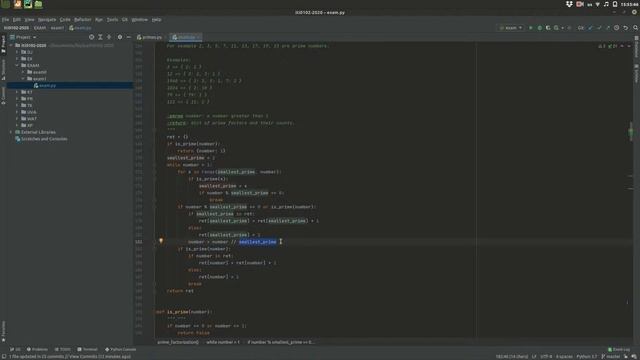640x360 pixels.
Task: Click prime_factorization breadcrumb under the editor
Action: coord(178,342)
